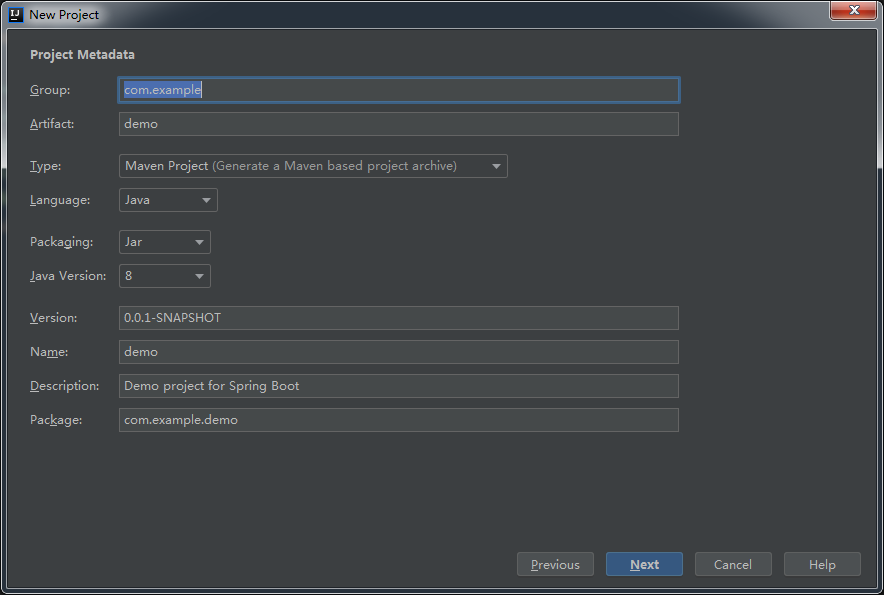Open the Help for this dialog
The image size is (884, 595).
coord(822,563)
